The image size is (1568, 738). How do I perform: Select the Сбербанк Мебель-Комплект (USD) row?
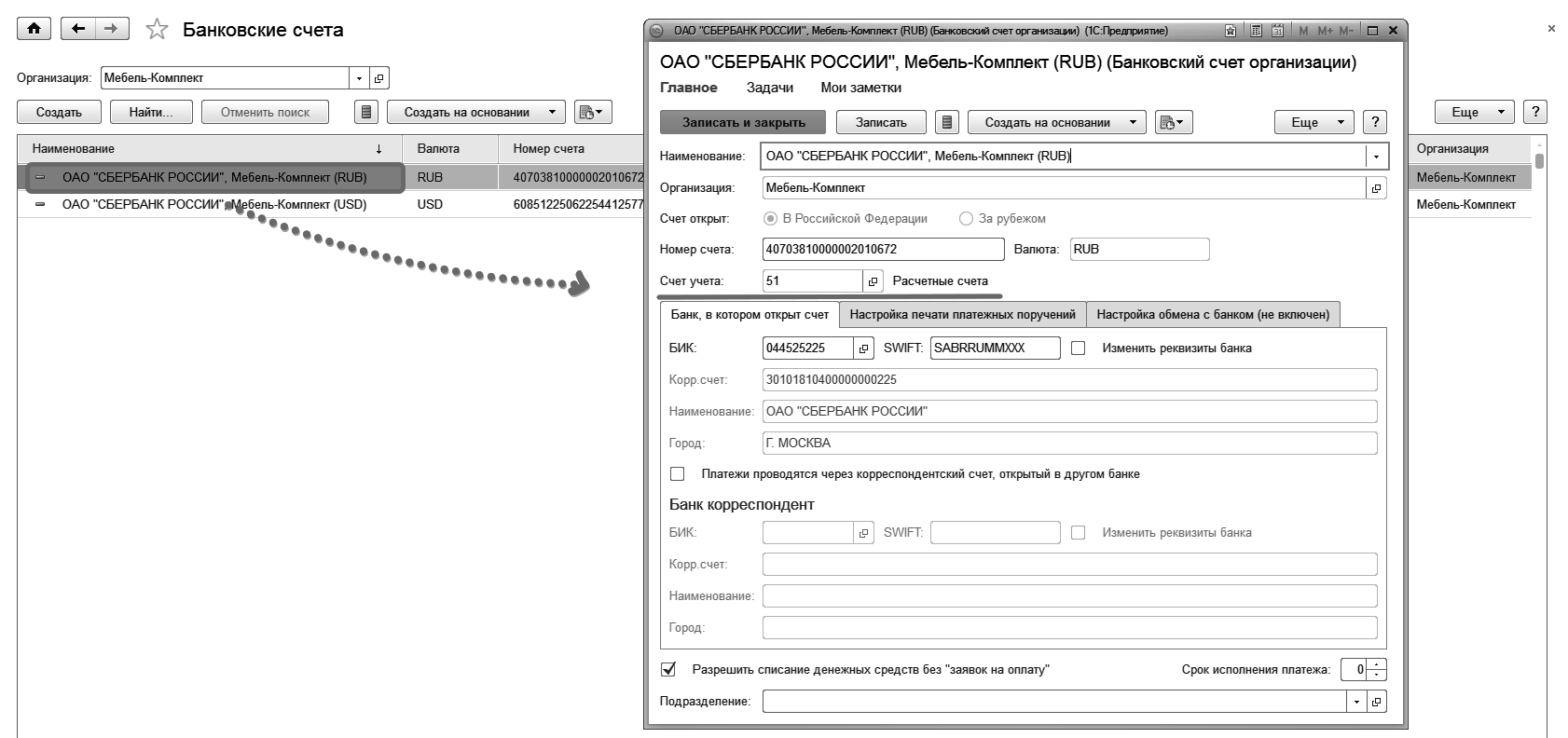(330, 205)
